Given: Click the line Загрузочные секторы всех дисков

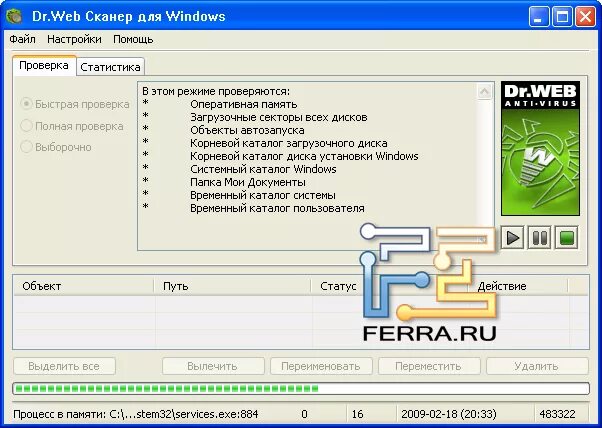Looking at the screenshot, I should (279, 117).
